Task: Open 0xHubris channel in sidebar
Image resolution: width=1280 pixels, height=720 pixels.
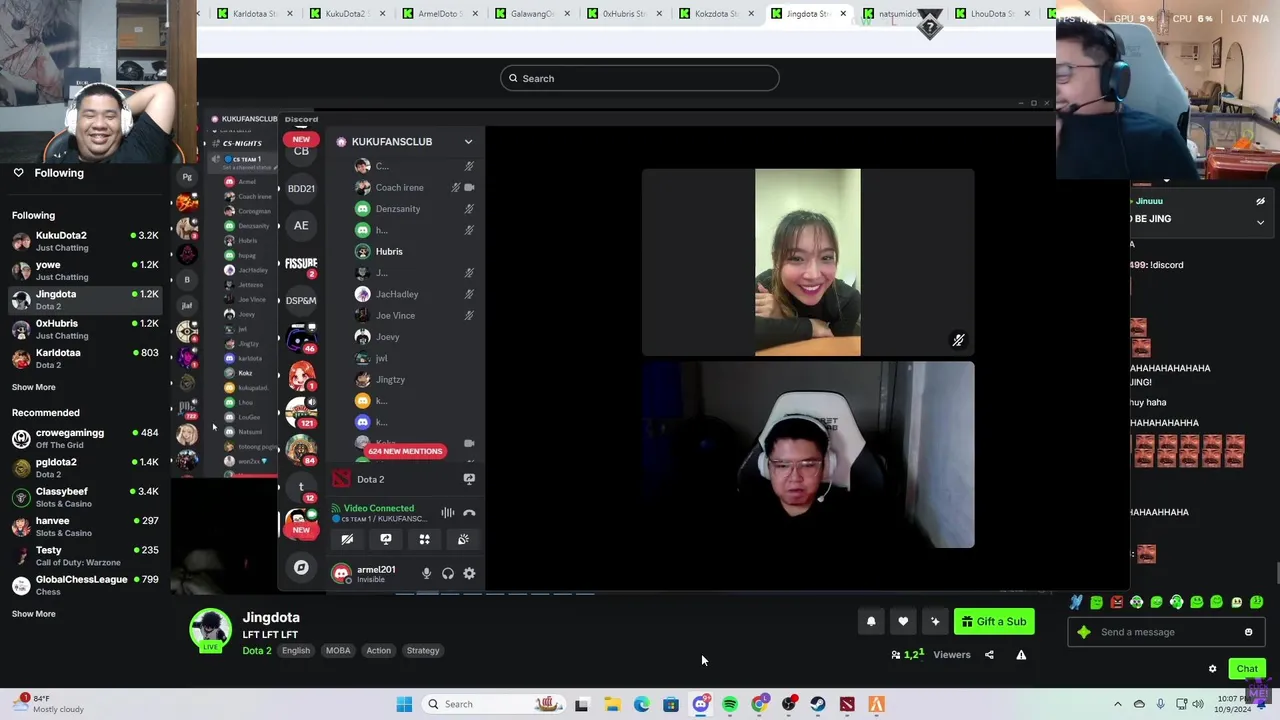Action: tap(85, 329)
